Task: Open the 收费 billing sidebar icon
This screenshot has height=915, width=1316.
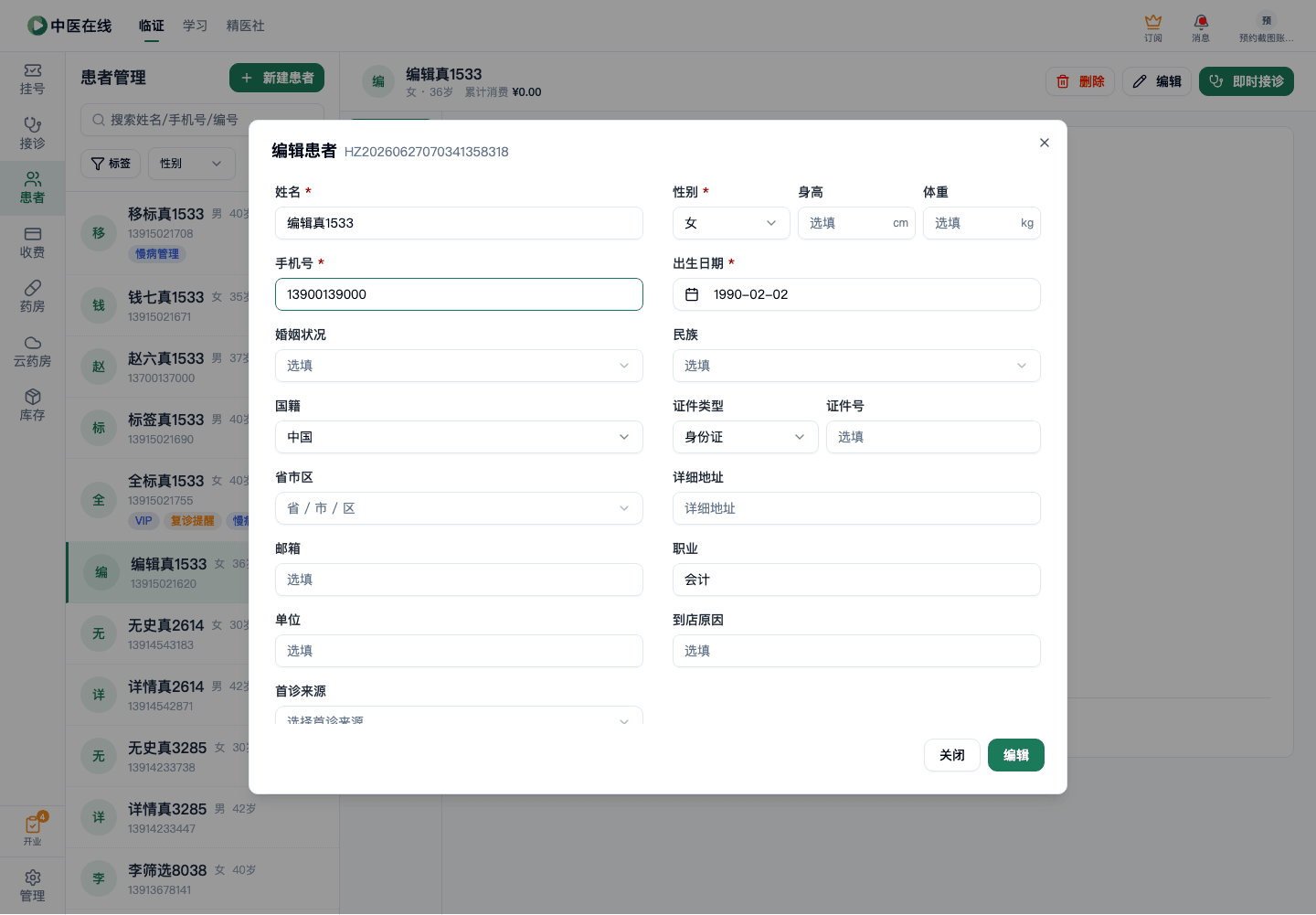Action: (32, 242)
